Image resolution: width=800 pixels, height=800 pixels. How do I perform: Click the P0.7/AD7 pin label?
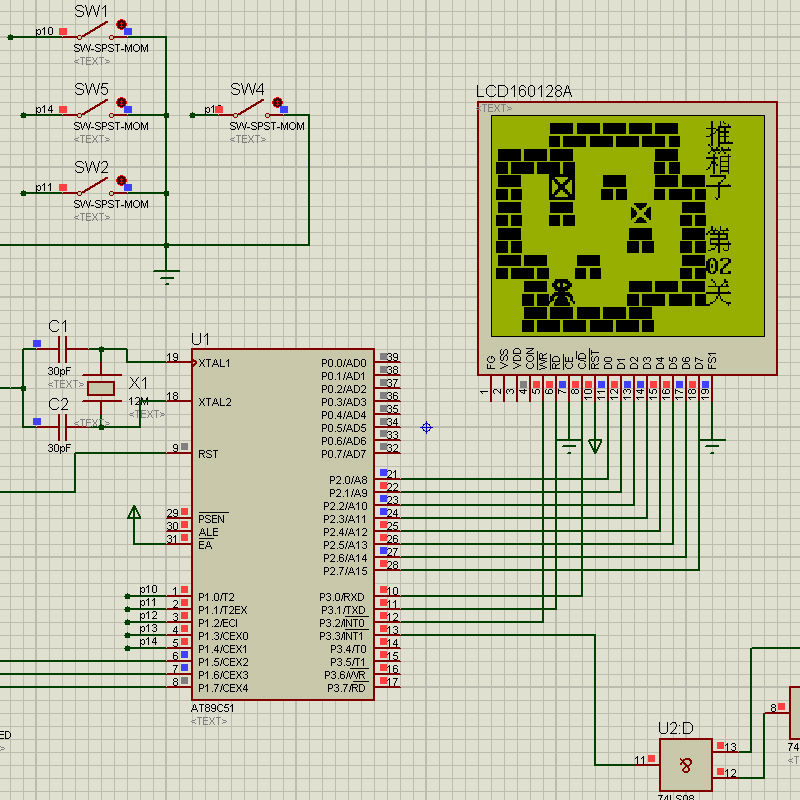(343, 454)
